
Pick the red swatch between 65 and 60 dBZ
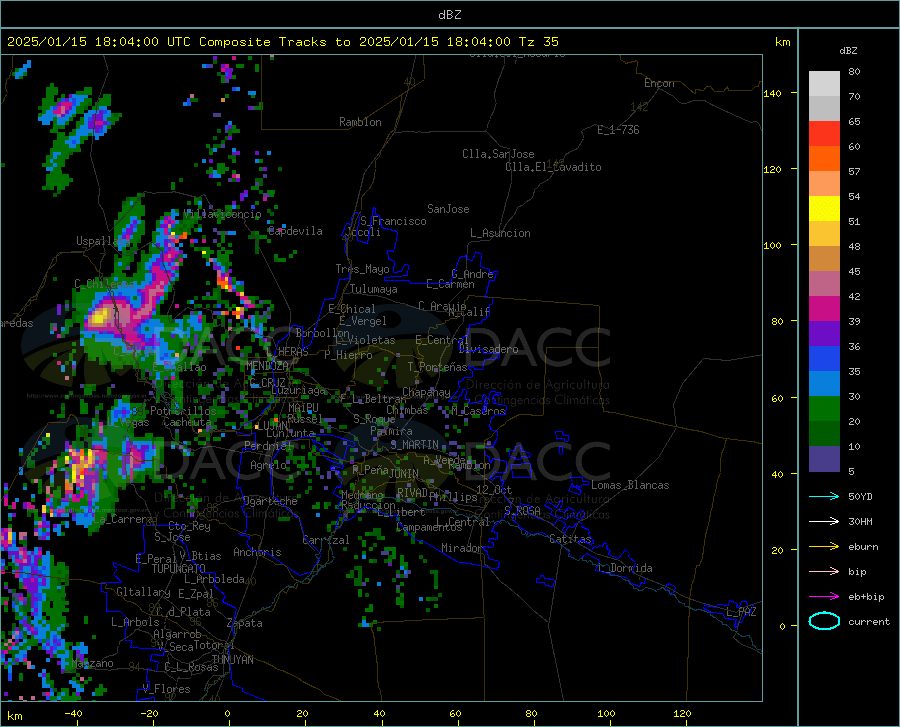pos(824,134)
